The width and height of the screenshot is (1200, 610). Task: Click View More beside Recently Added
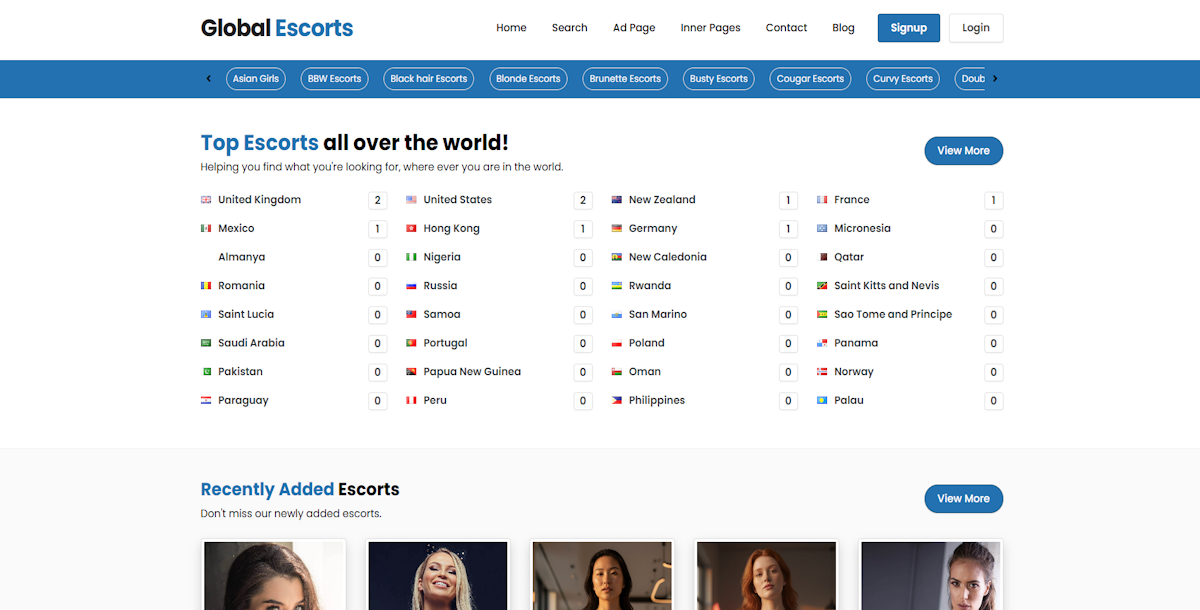pyautogui.click(x=963, y=499)
